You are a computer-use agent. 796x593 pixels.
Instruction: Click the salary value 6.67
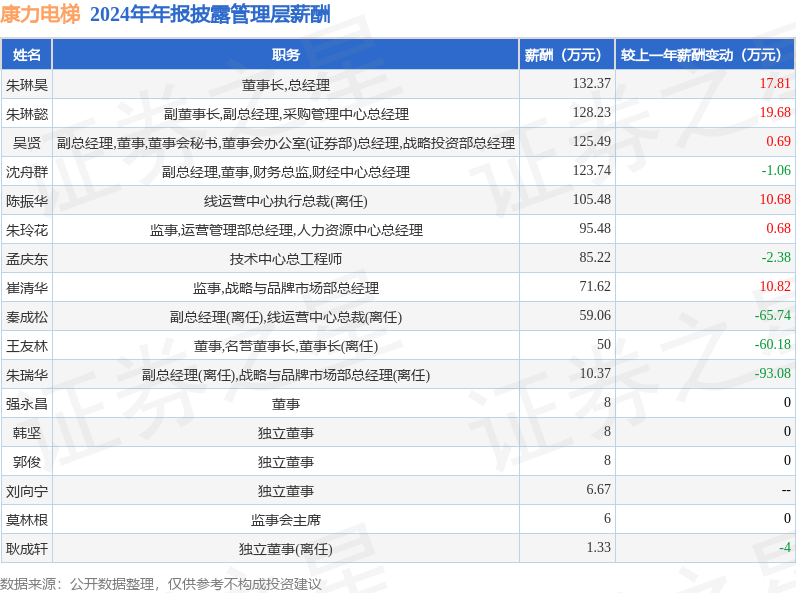coord(599,488)
